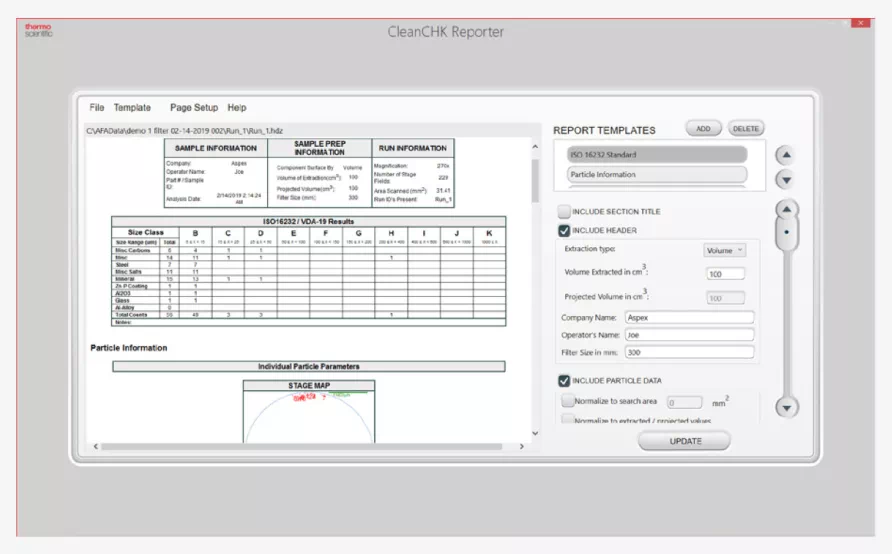The width and height of the screenshot is (892, 554).
Task: Click the Projected Volume input field
Action: (725, 298)
